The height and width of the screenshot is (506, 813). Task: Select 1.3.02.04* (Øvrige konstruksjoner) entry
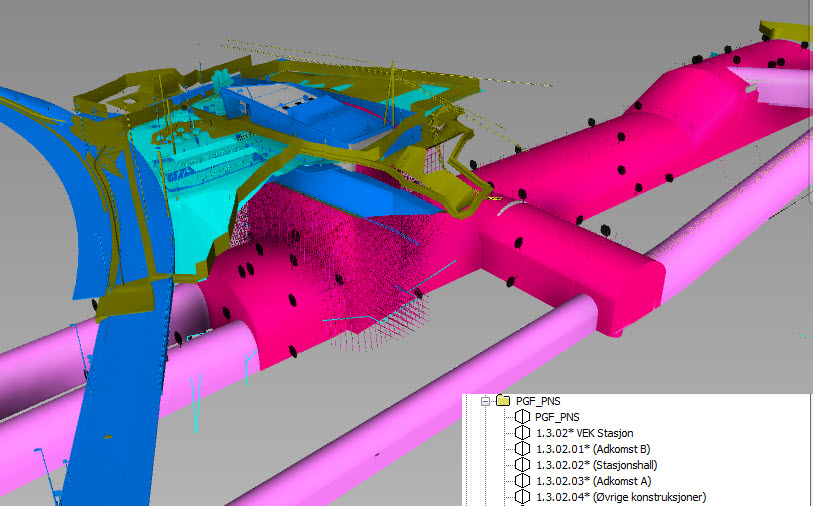point(621,497)
